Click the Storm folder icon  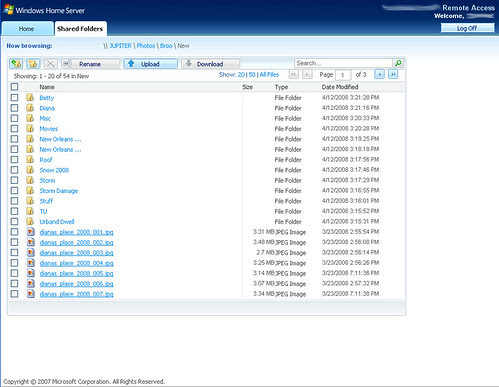pyautogui.click(x=30, y=180)
